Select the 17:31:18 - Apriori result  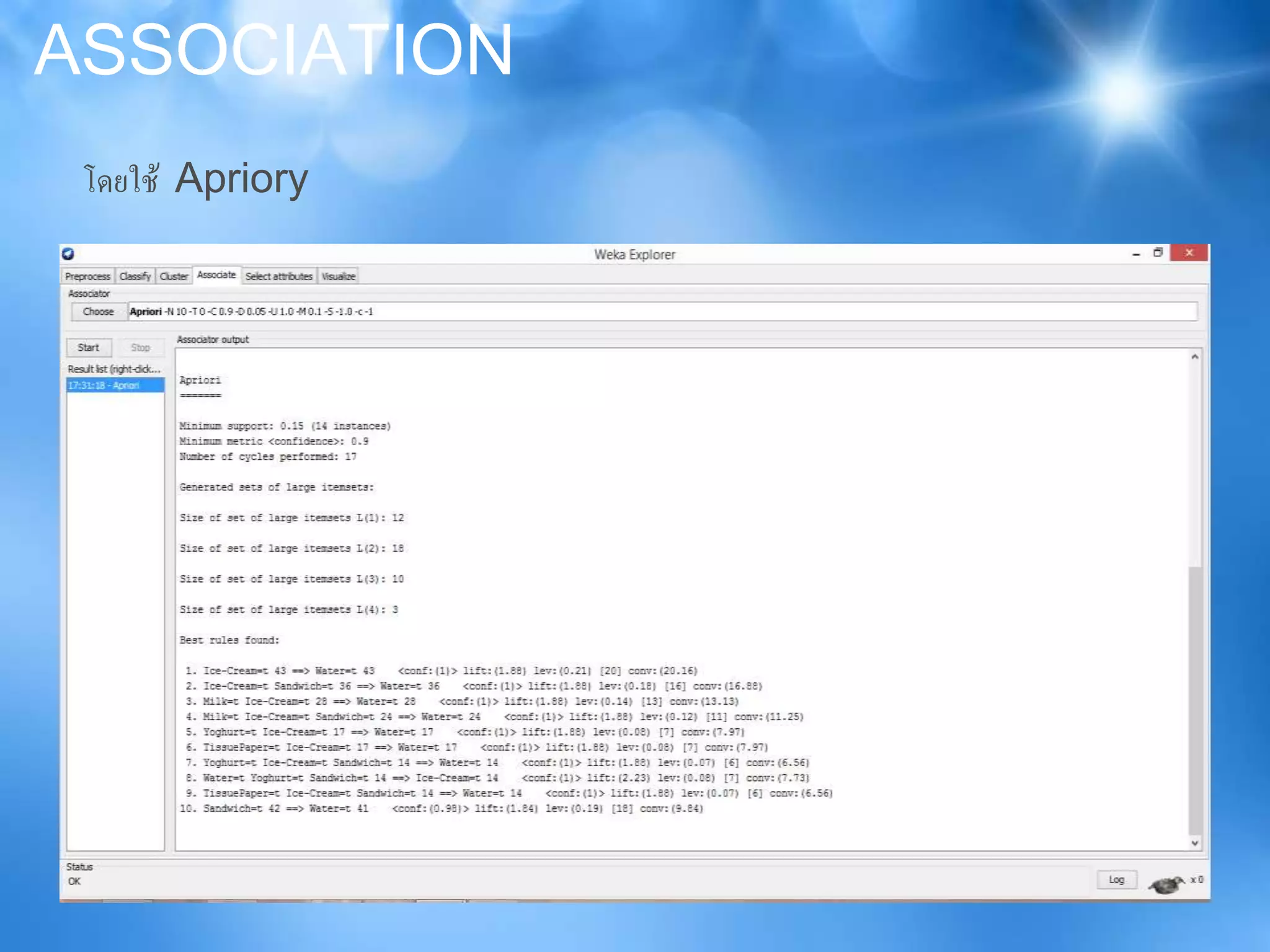tap(115, 386)
